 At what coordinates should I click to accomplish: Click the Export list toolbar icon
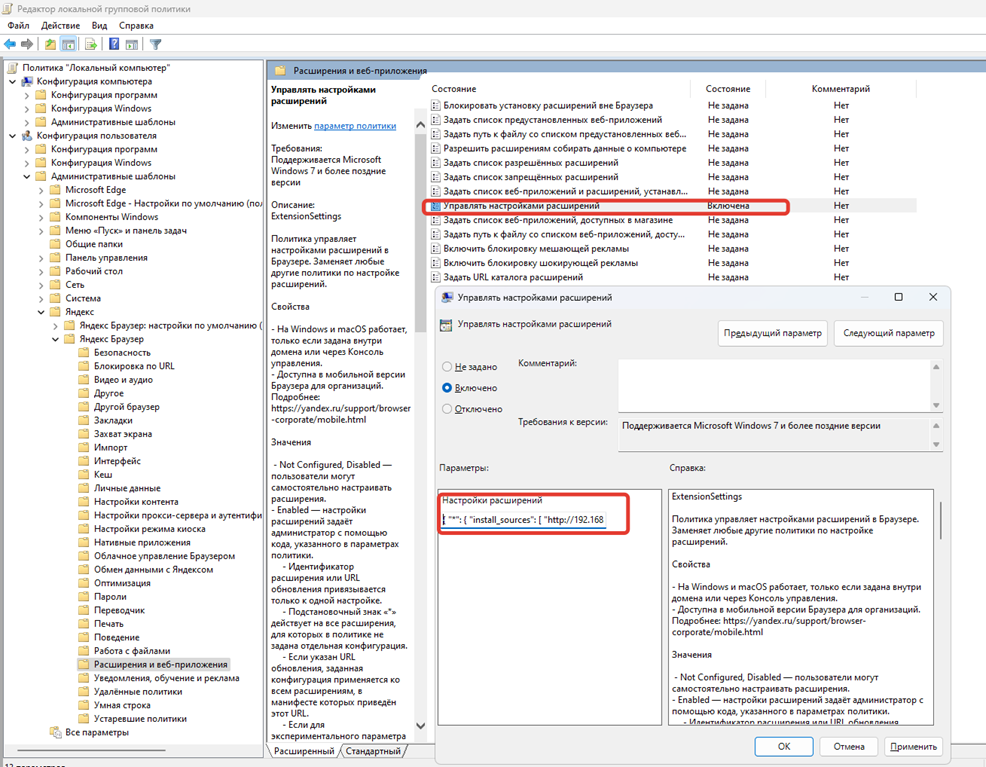pos(89,43)
